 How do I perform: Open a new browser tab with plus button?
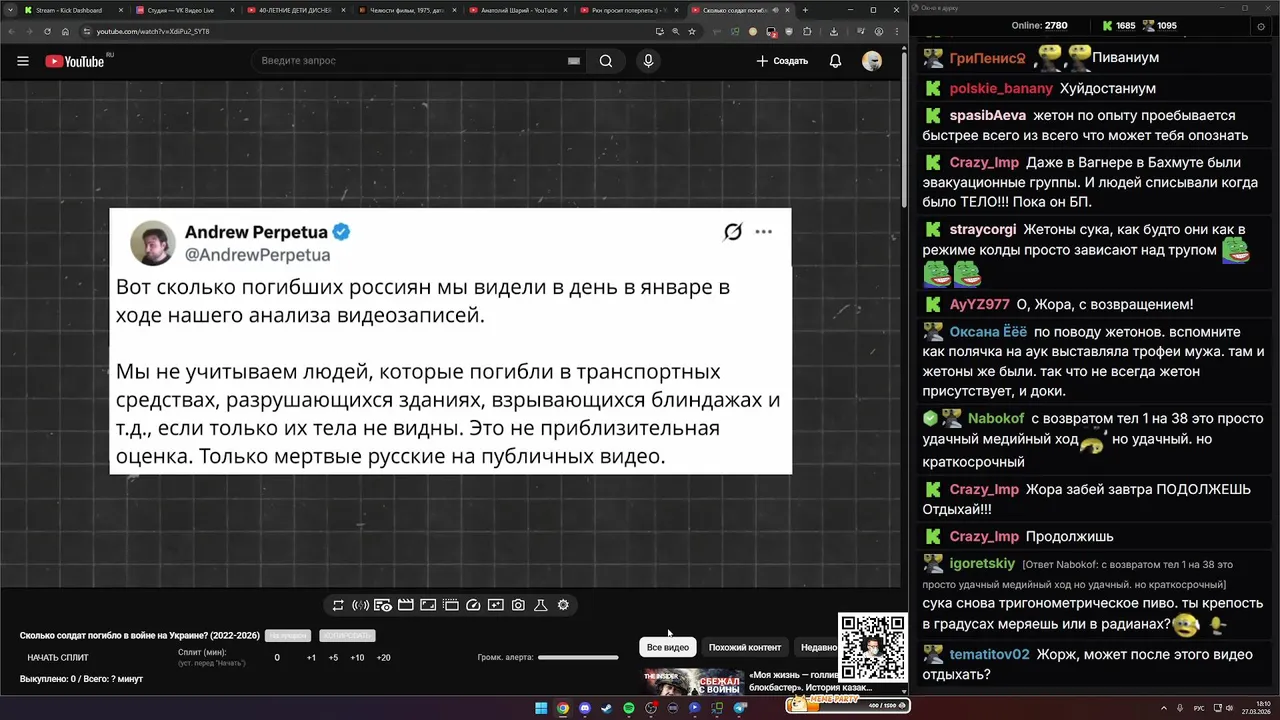805,10
